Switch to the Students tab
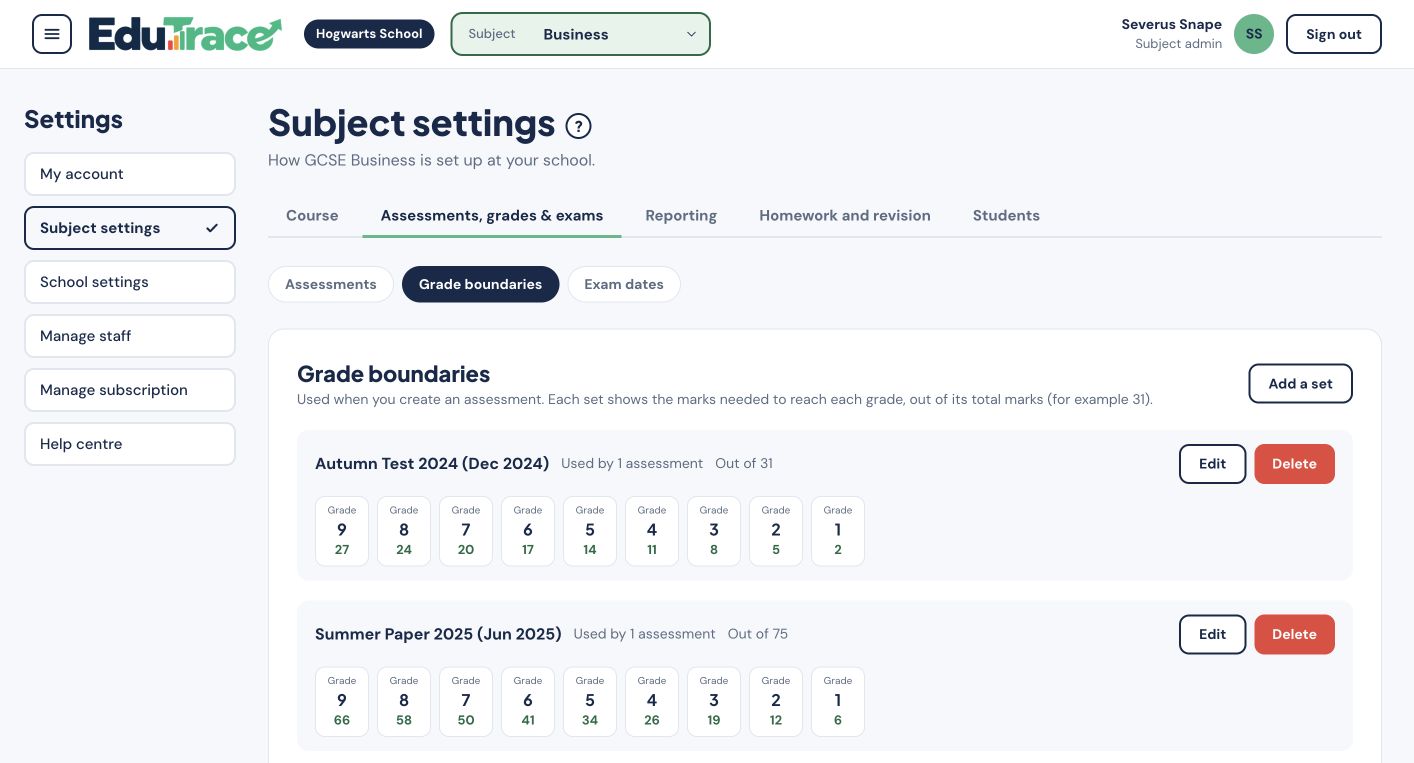This screenshot has width=1414, height=763. click(x=1006, y=215)
